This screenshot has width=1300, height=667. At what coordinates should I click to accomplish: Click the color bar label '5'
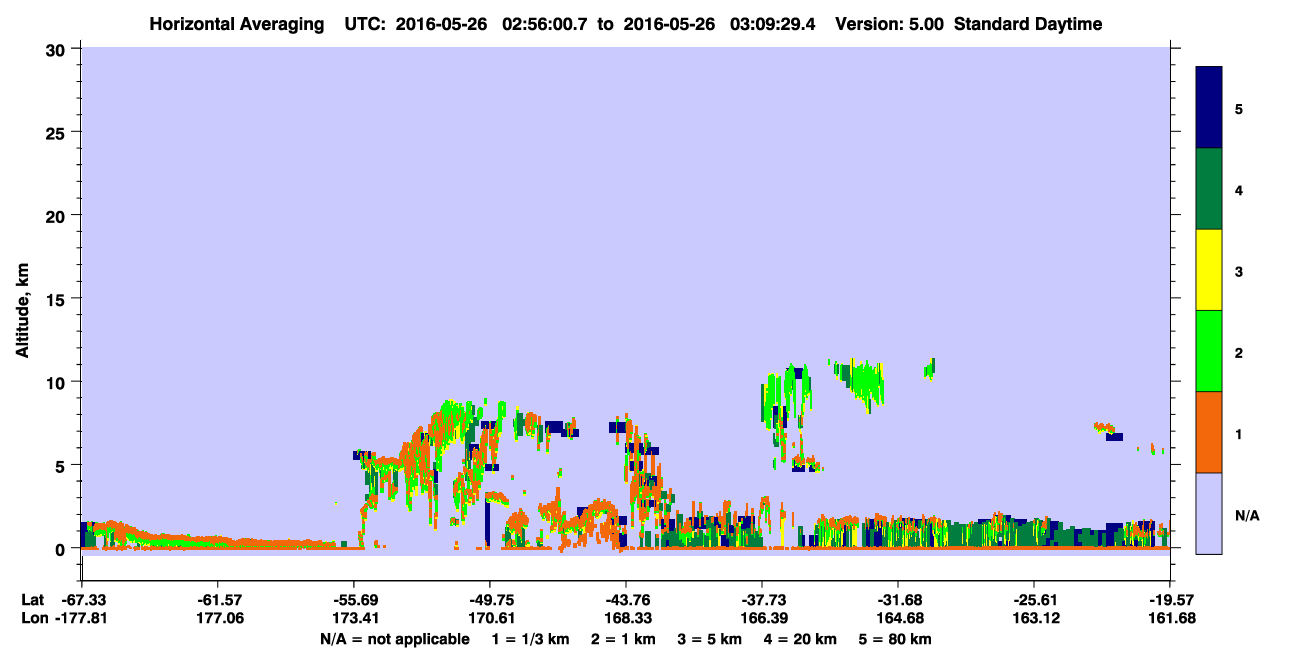click(x=1239, y=108)
